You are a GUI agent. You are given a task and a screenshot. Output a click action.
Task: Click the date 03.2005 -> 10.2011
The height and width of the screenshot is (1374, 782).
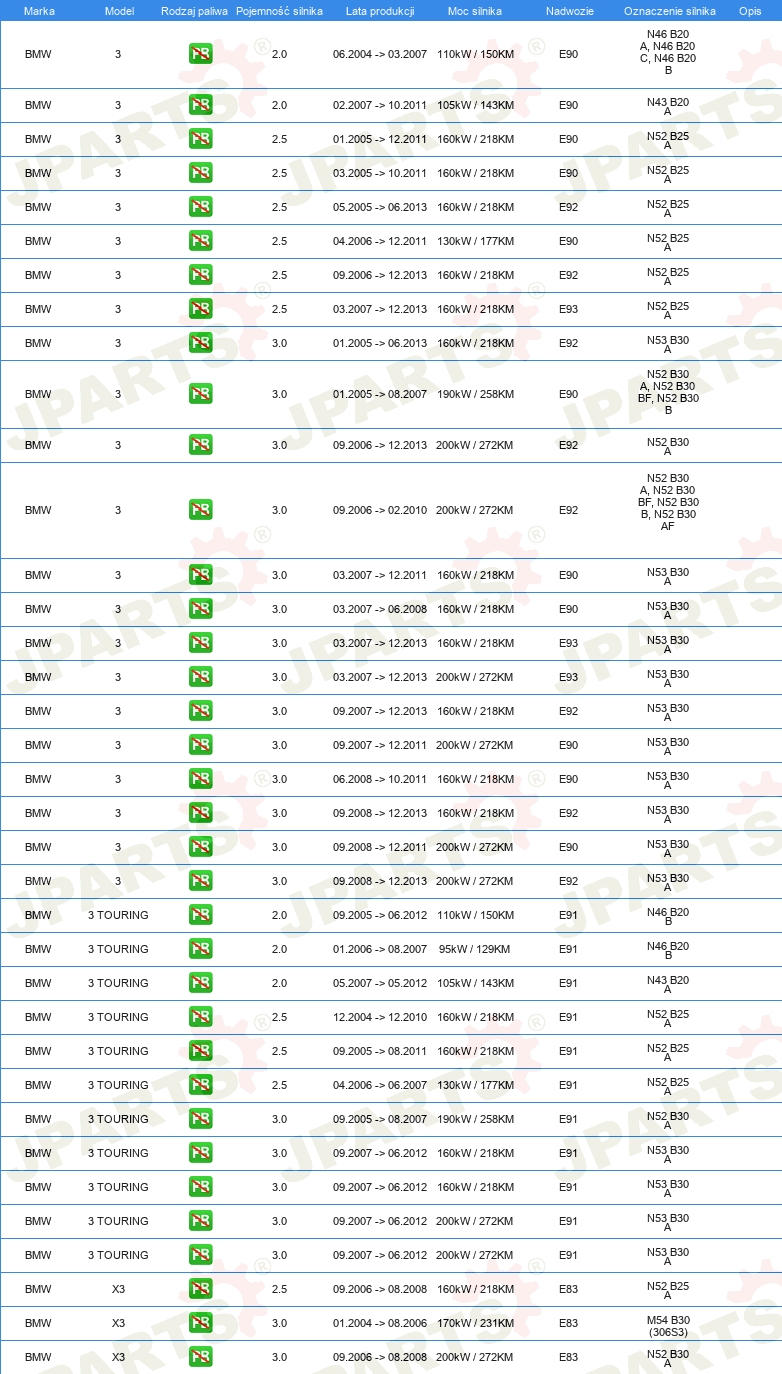click(x=380, y=173)
